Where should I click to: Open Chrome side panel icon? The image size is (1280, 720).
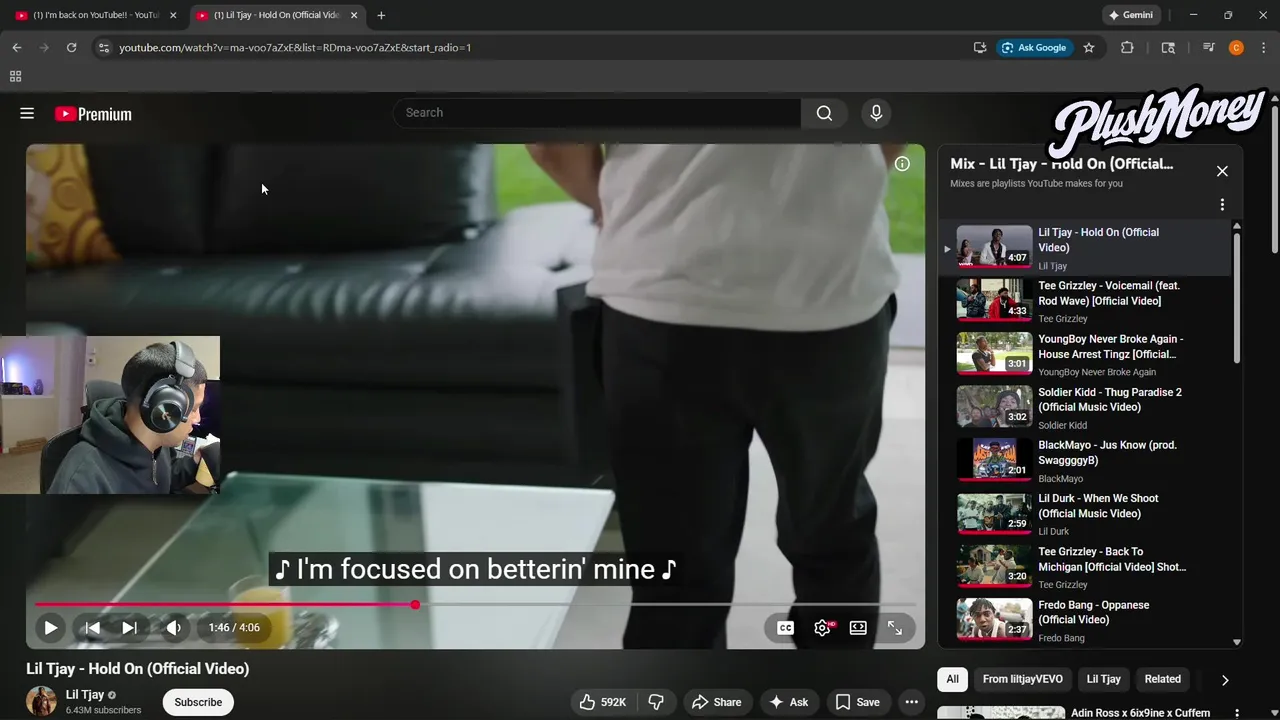[1168, 47]
